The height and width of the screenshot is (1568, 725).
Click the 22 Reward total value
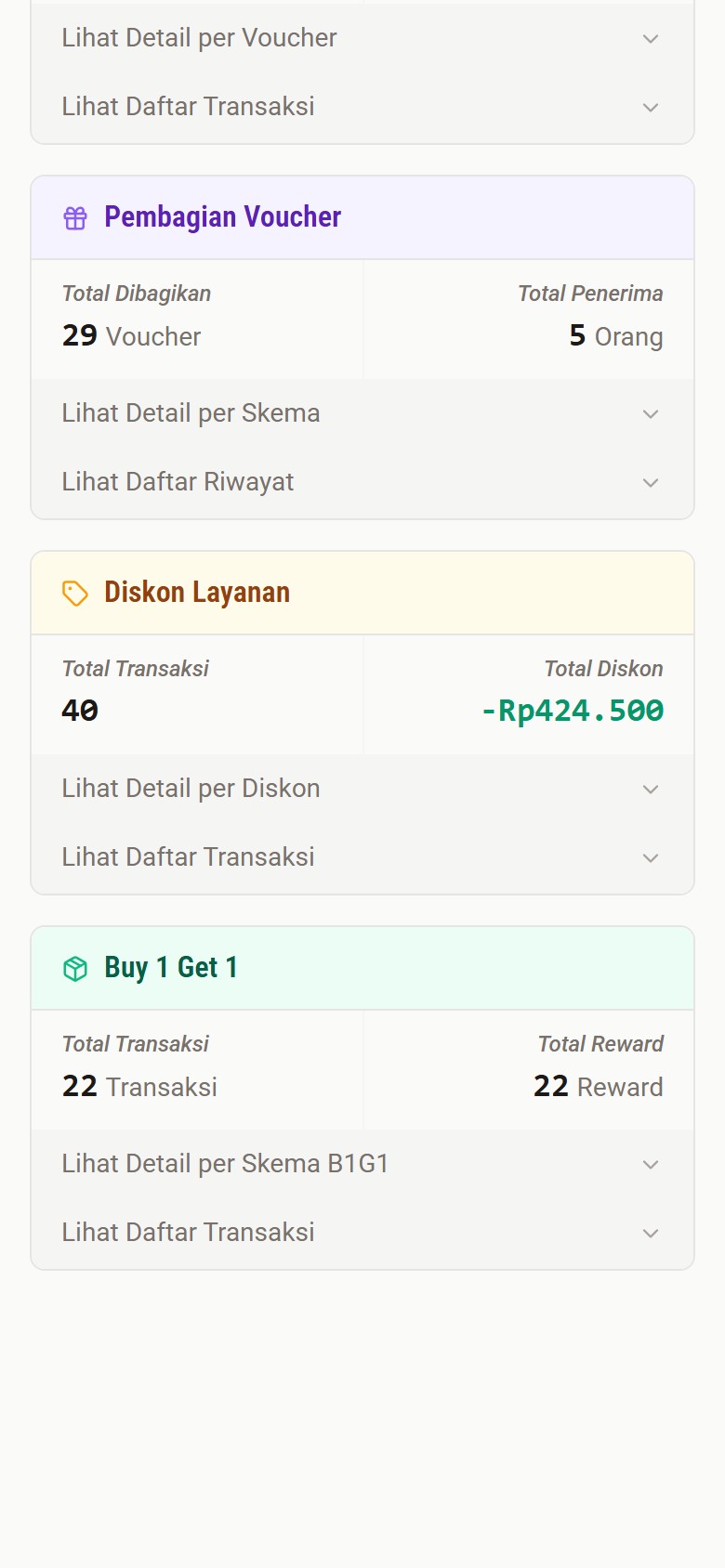tap(598, 1087)
